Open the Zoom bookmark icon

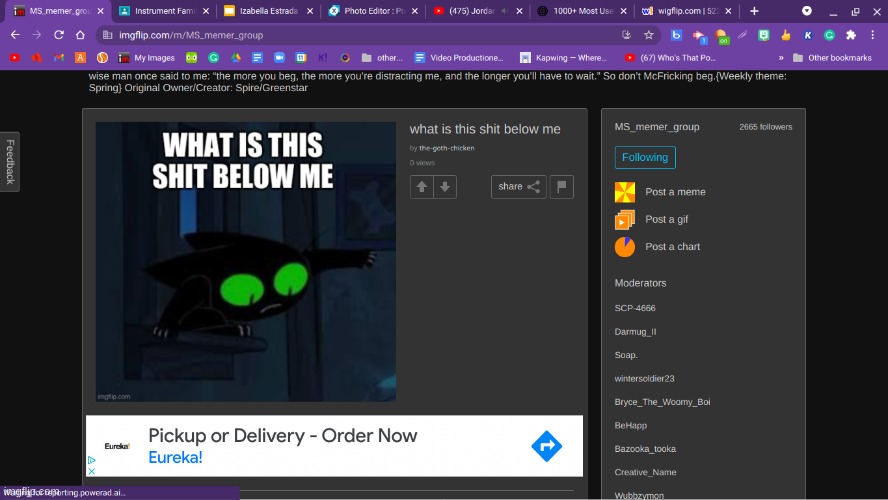279,58
